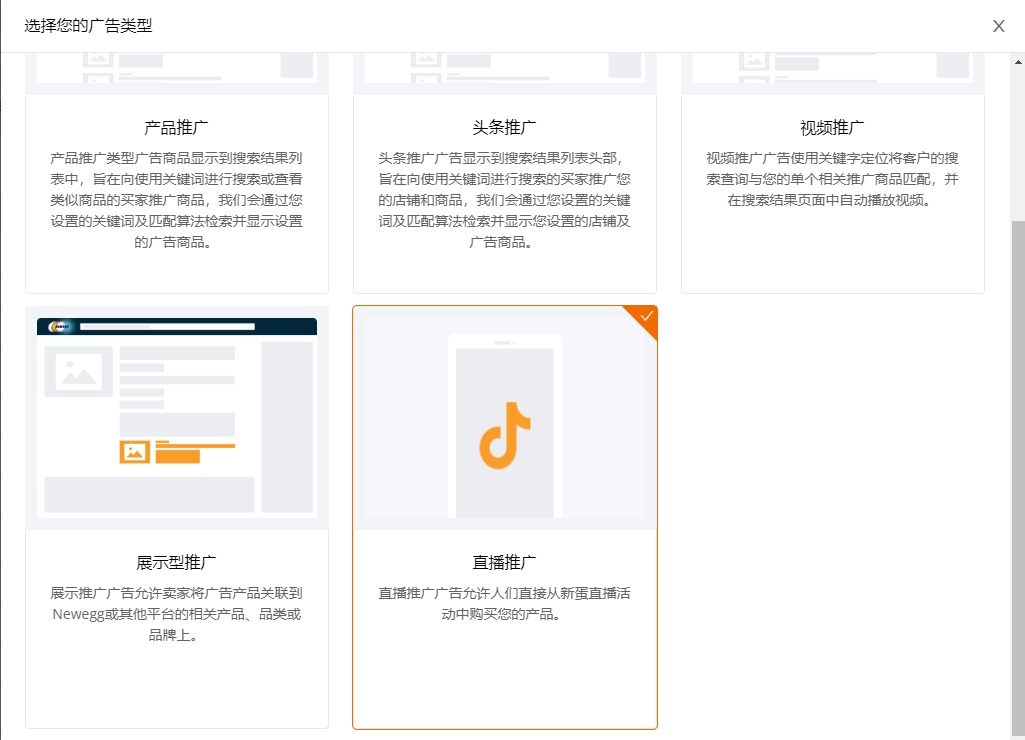Viewport: 1025px width, 740px height.
Task: Click the Newegg logo in display preview
Action: coord(59,326)
